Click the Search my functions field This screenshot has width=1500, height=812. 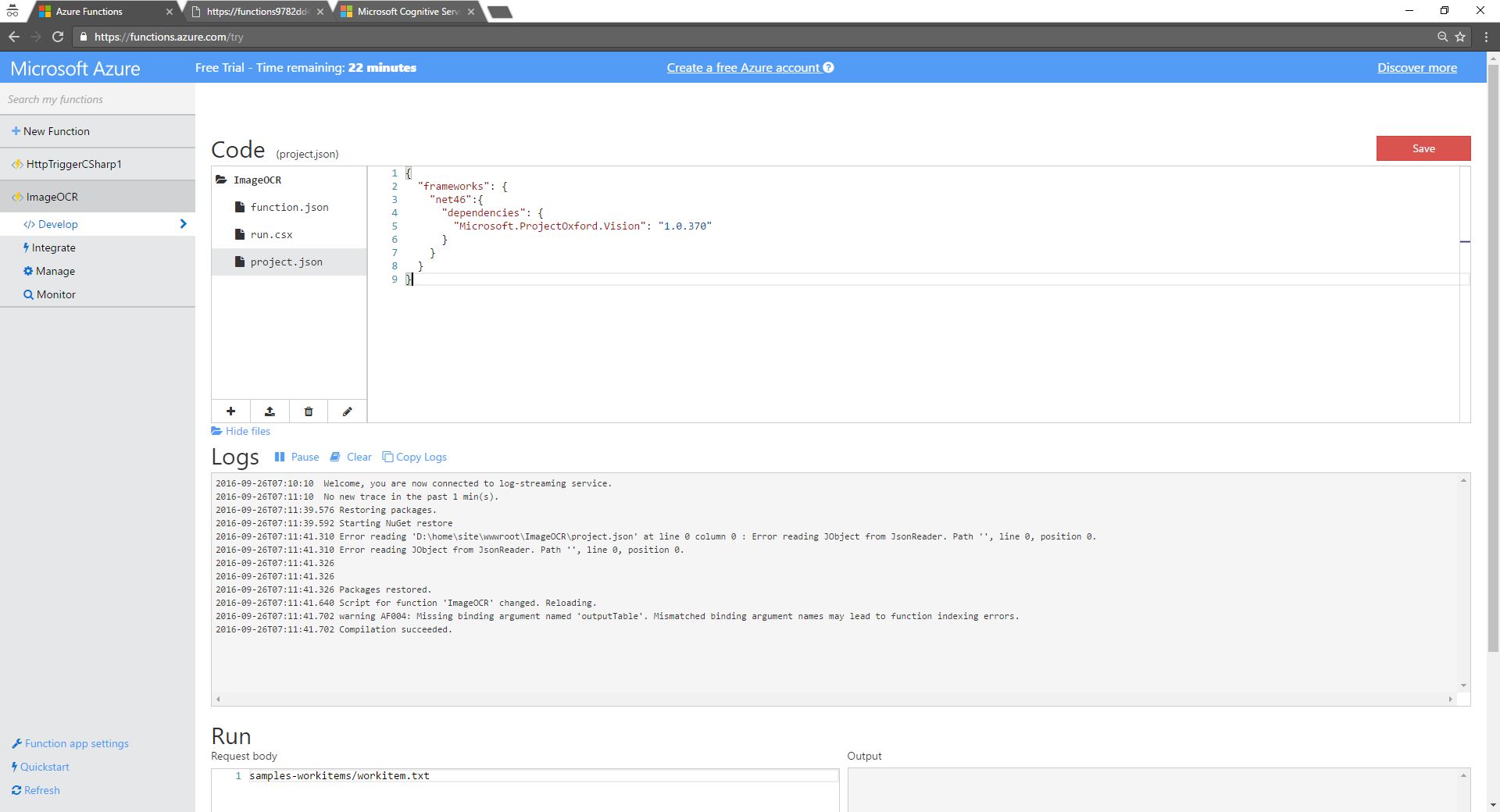97,100
